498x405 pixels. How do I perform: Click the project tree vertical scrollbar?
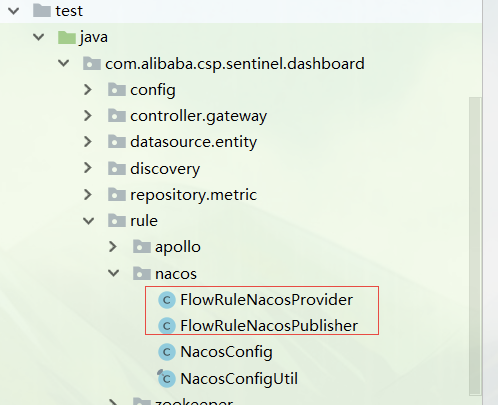tap(475, 246)
